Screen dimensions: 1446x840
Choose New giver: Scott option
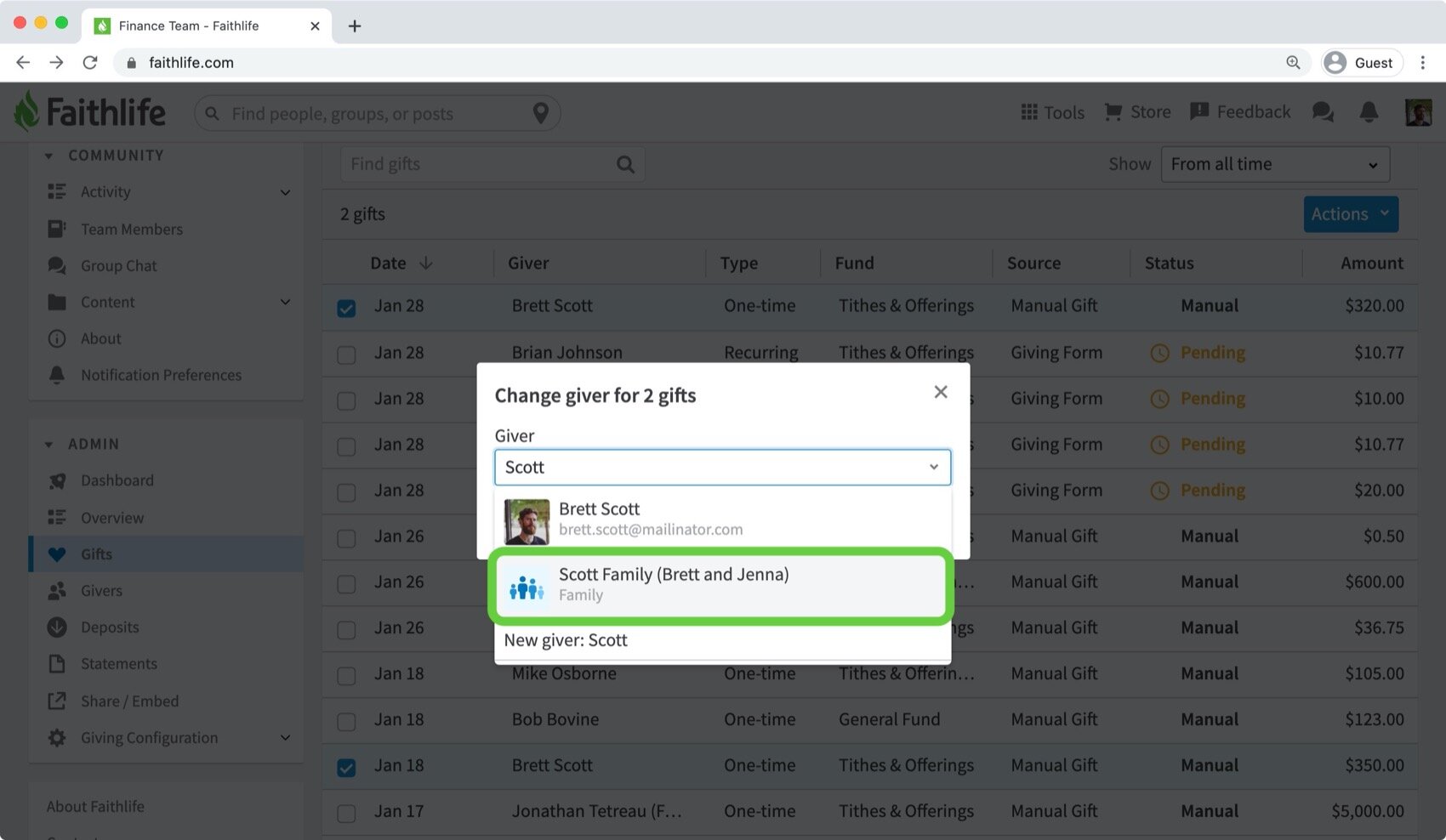722,640
